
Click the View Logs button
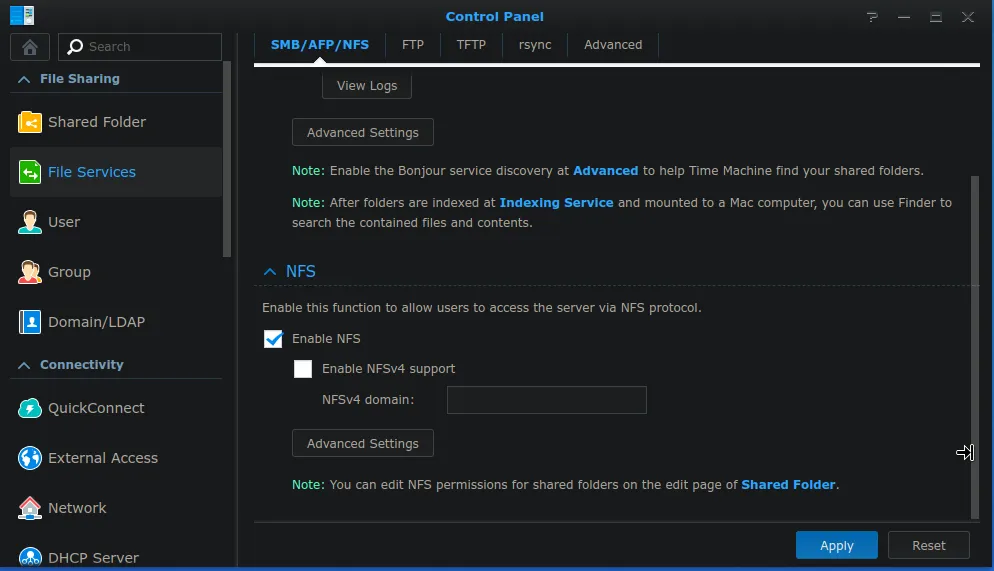[x=367, y=86]
